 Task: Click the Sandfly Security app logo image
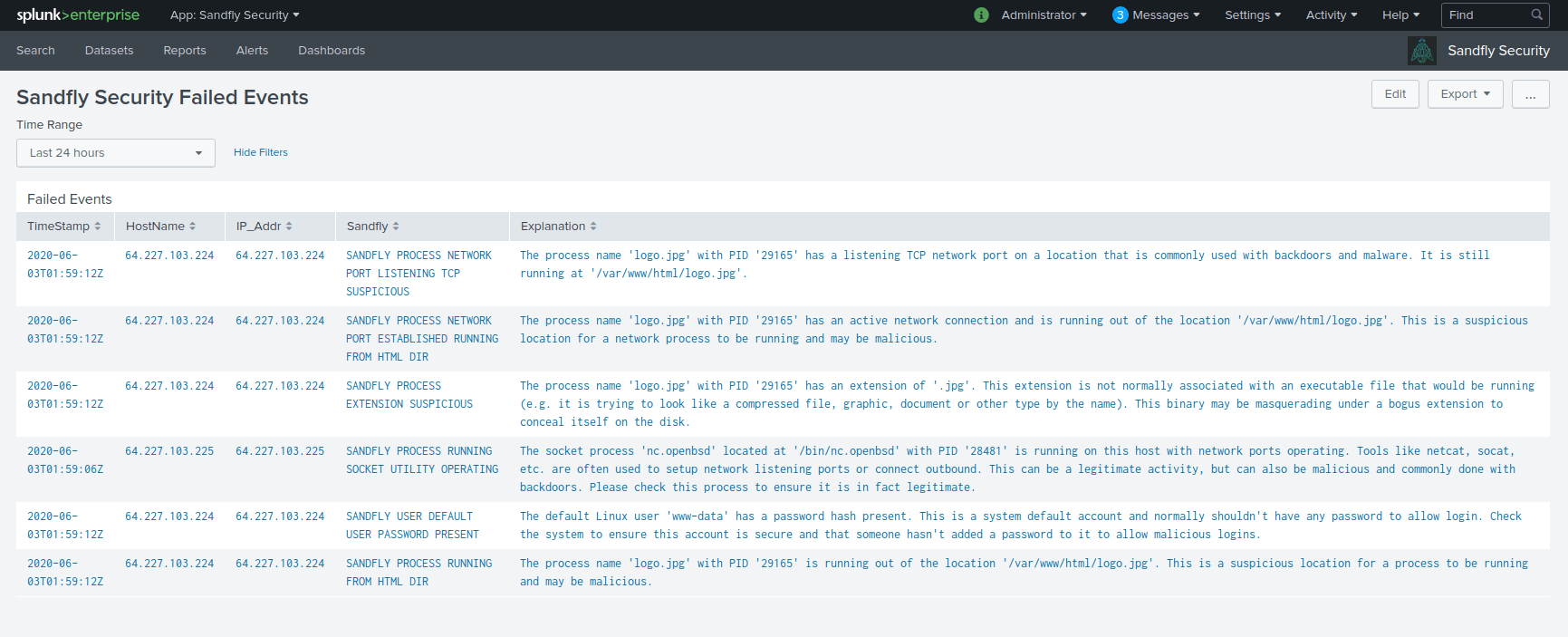click(1422, 51)
